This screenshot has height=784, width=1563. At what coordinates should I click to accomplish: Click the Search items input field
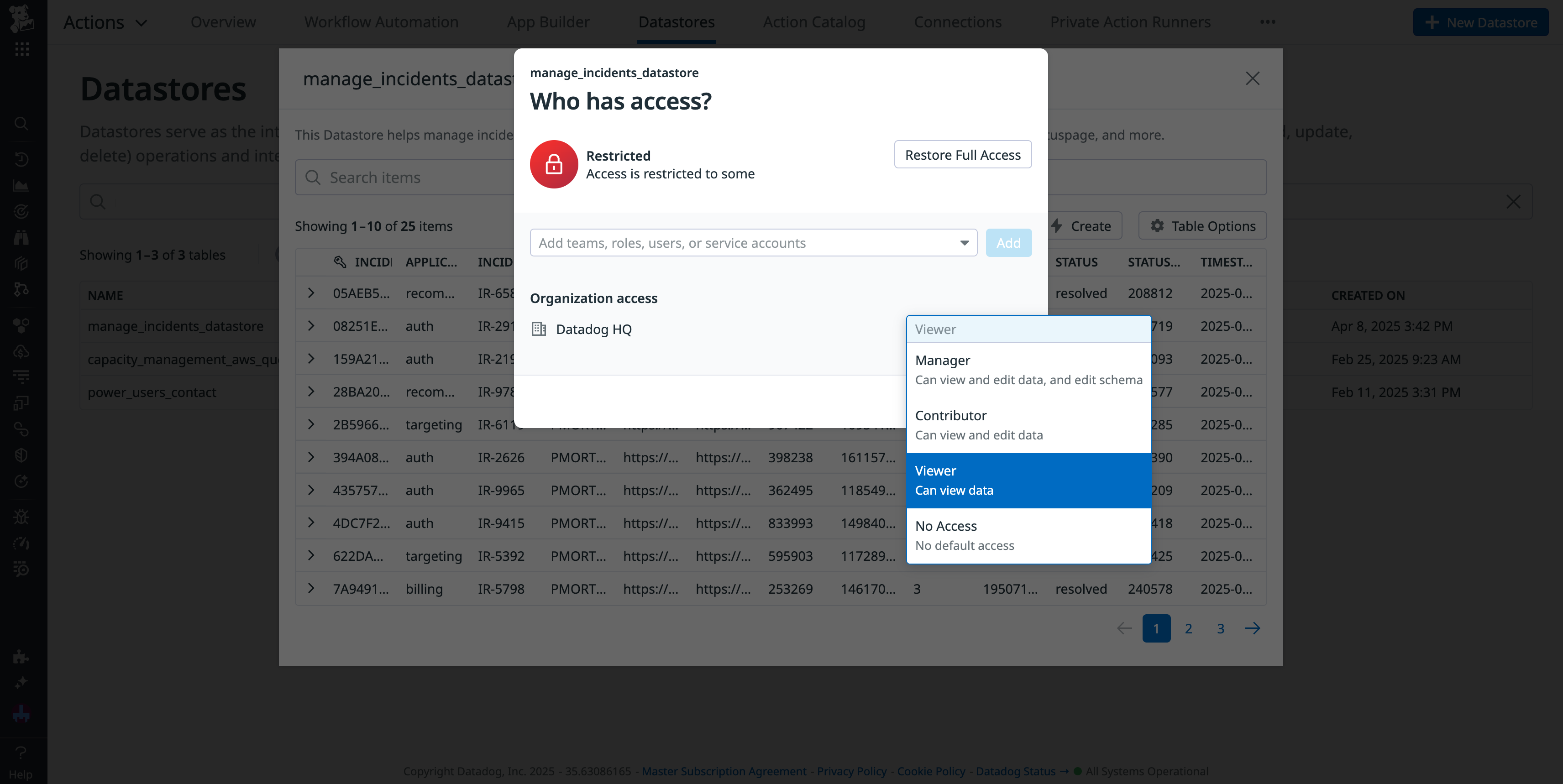point(394,177)
